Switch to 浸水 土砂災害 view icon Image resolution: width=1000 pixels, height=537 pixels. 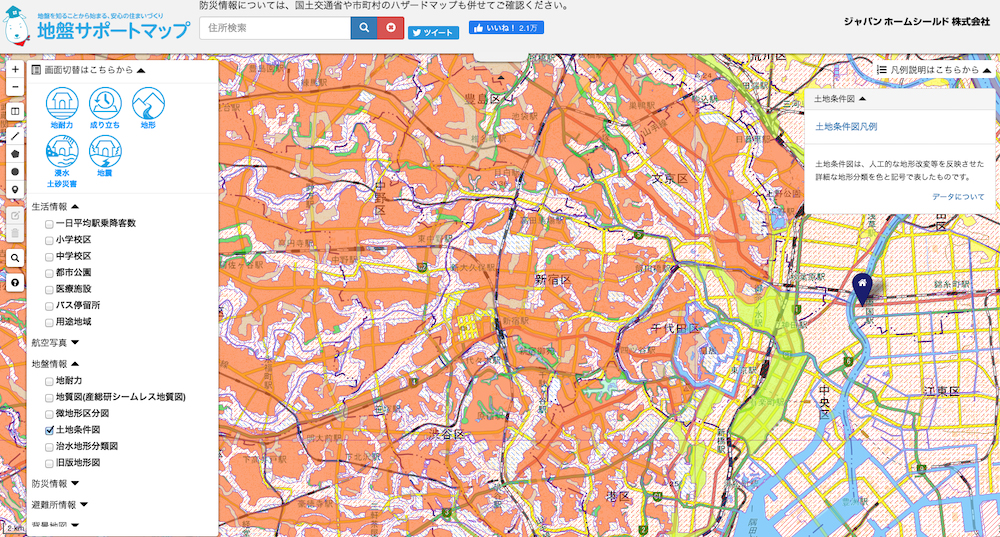point(62,162)
